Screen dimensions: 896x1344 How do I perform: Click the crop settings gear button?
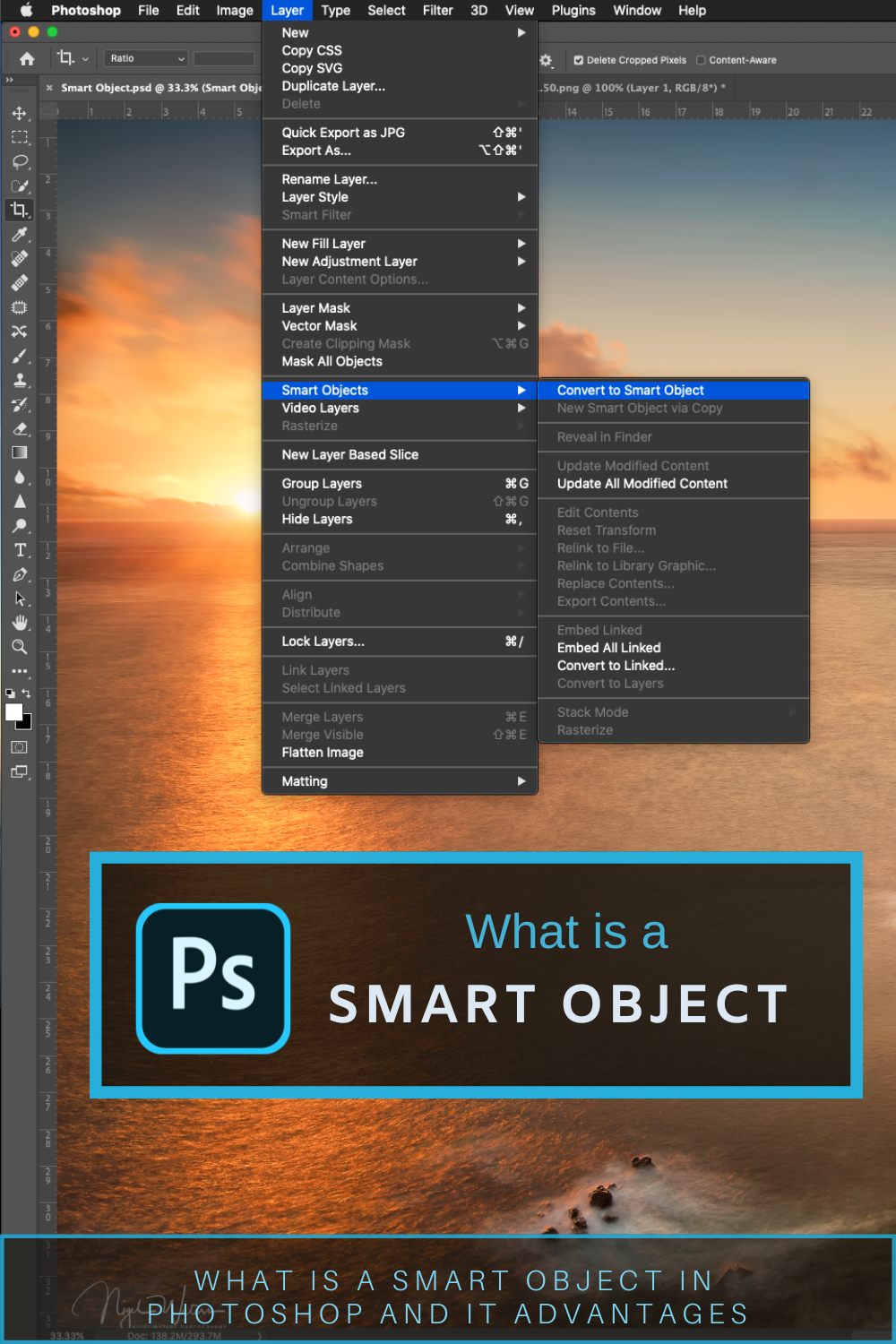point(547,60)
